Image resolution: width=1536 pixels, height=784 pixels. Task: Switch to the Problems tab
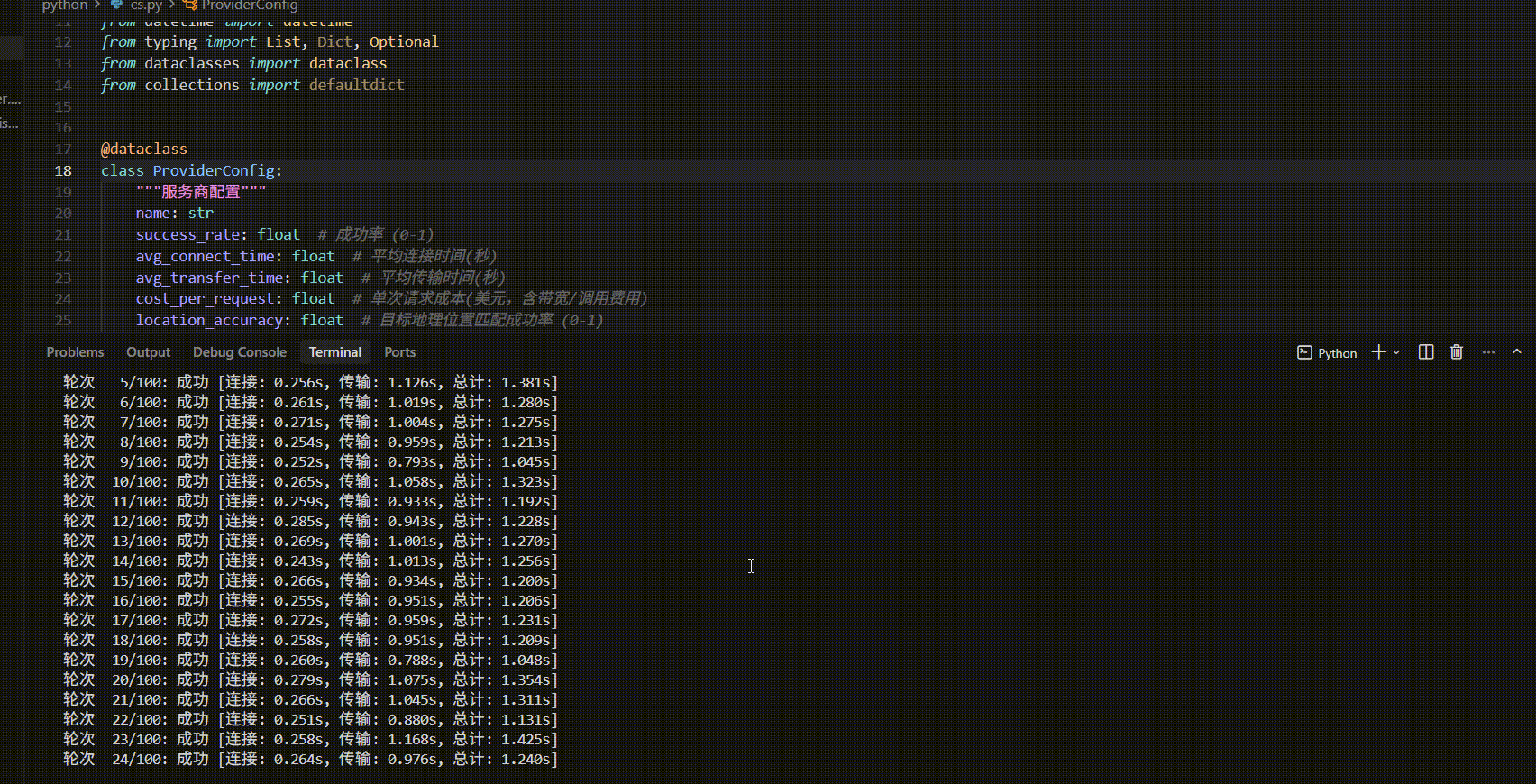[75, 352]
